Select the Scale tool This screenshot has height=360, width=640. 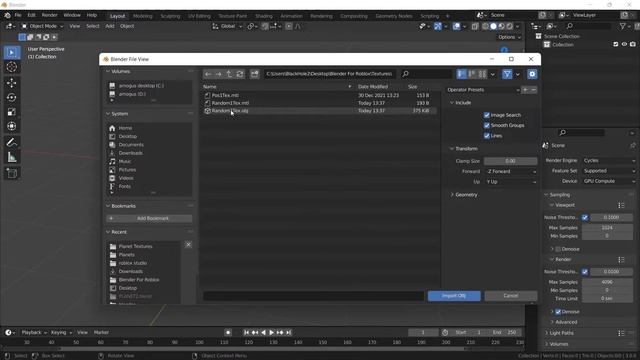pos(12,112)
